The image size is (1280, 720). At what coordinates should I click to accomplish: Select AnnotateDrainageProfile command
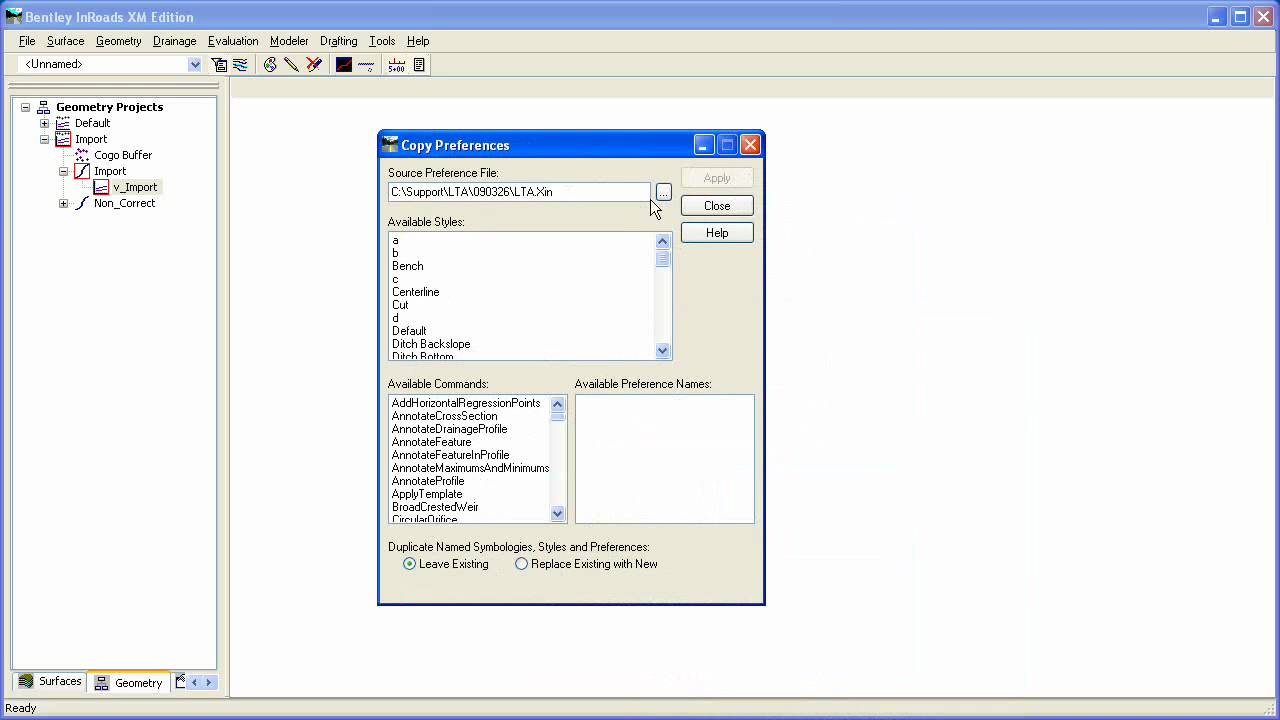click(450, 429)
